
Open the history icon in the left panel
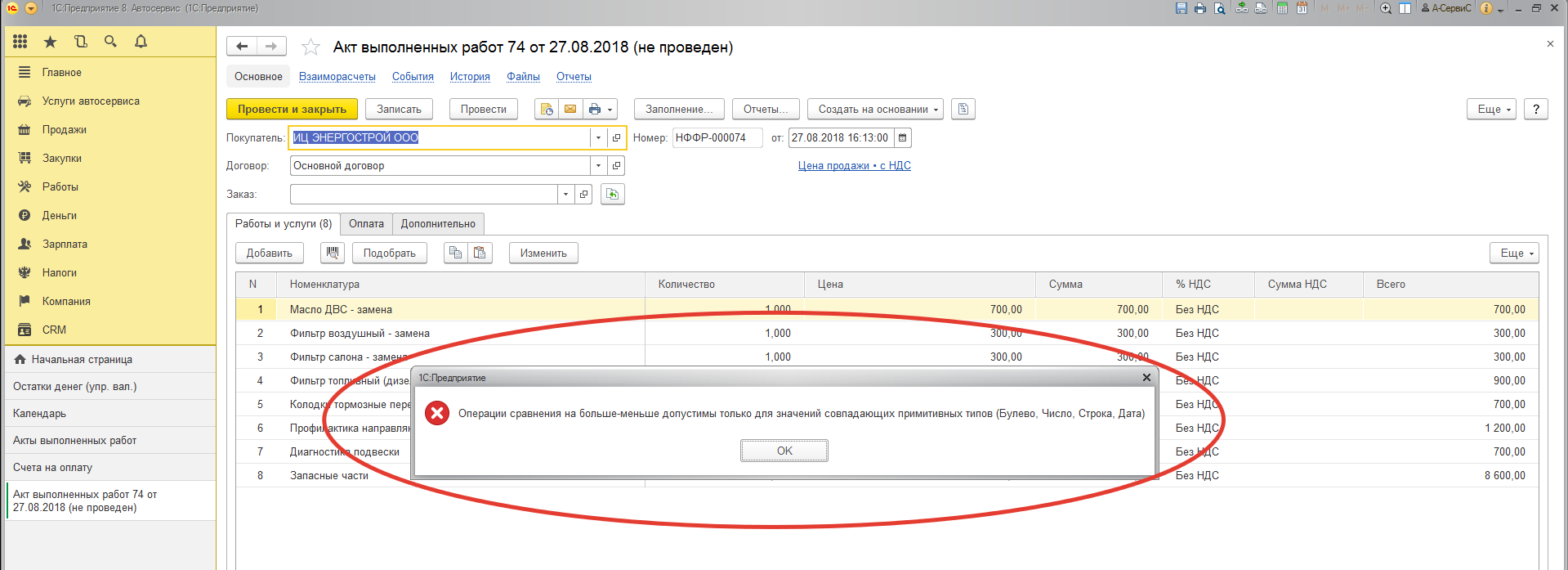80,42
